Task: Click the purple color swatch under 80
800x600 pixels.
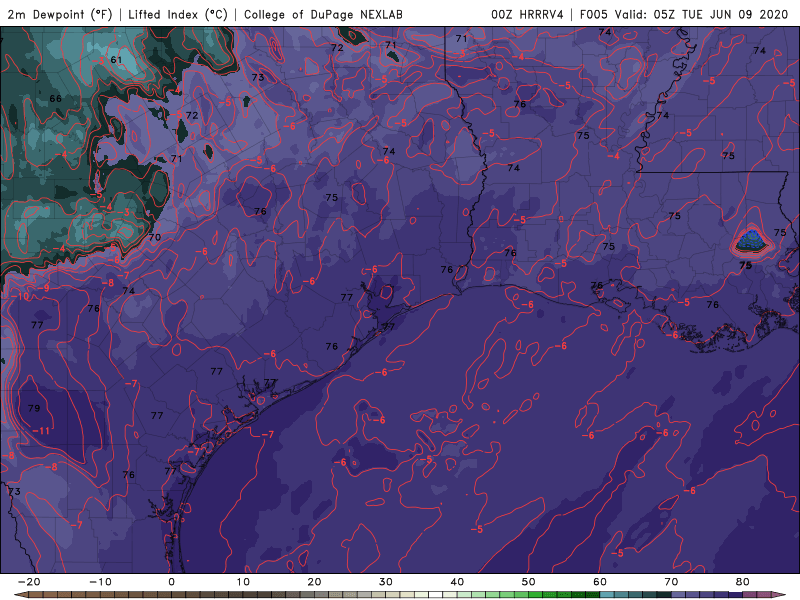Action: coord(750,595)
